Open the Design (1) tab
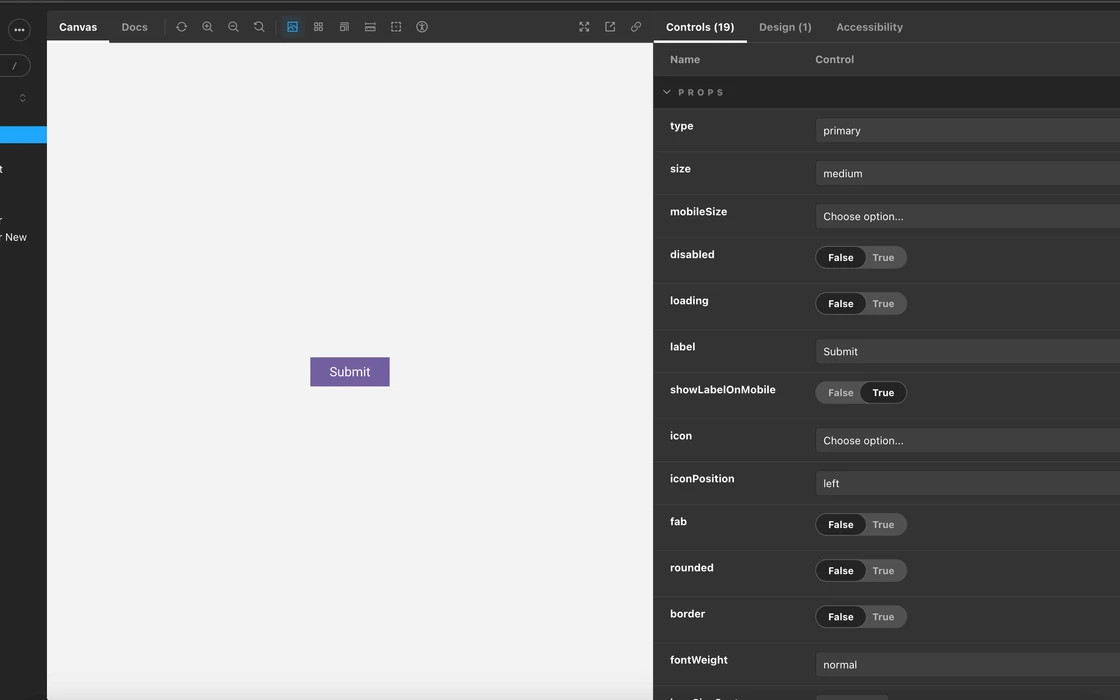The width and height of the screenshot is (1120, 700). (x=785, y=27)
